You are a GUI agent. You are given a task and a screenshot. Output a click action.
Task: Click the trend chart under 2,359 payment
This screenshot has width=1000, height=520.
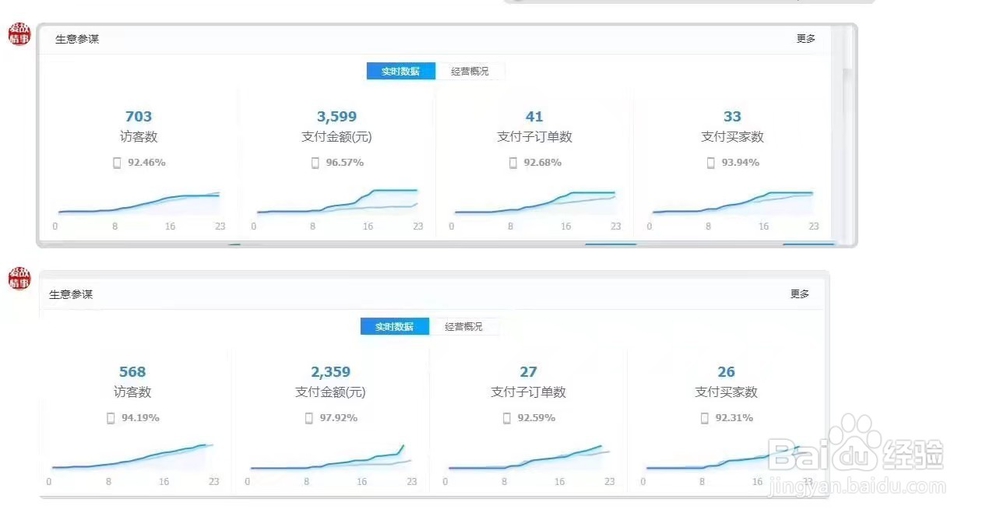click(x=331, y=457)
